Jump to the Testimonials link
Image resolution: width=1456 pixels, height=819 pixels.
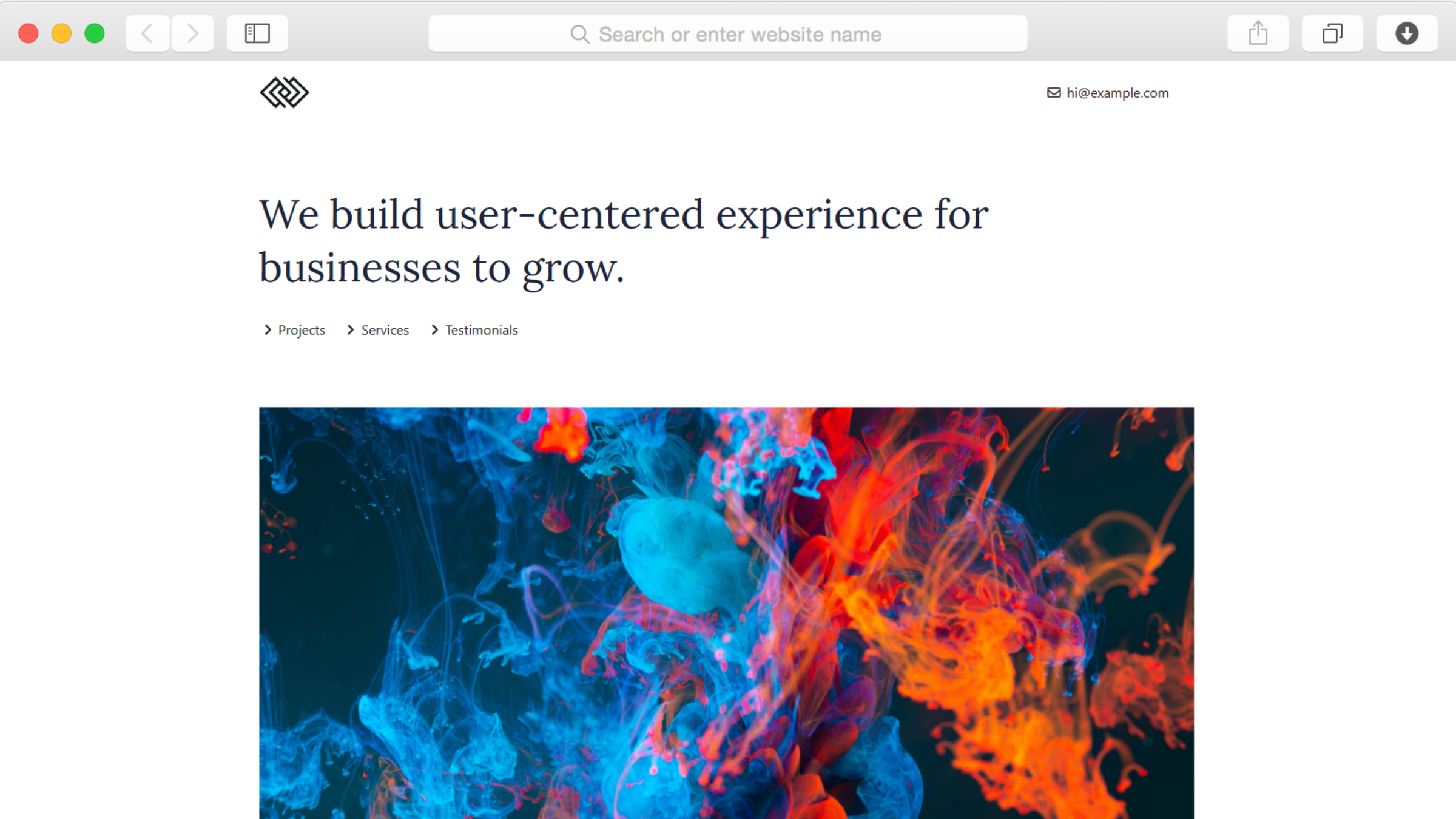point(482,330)
